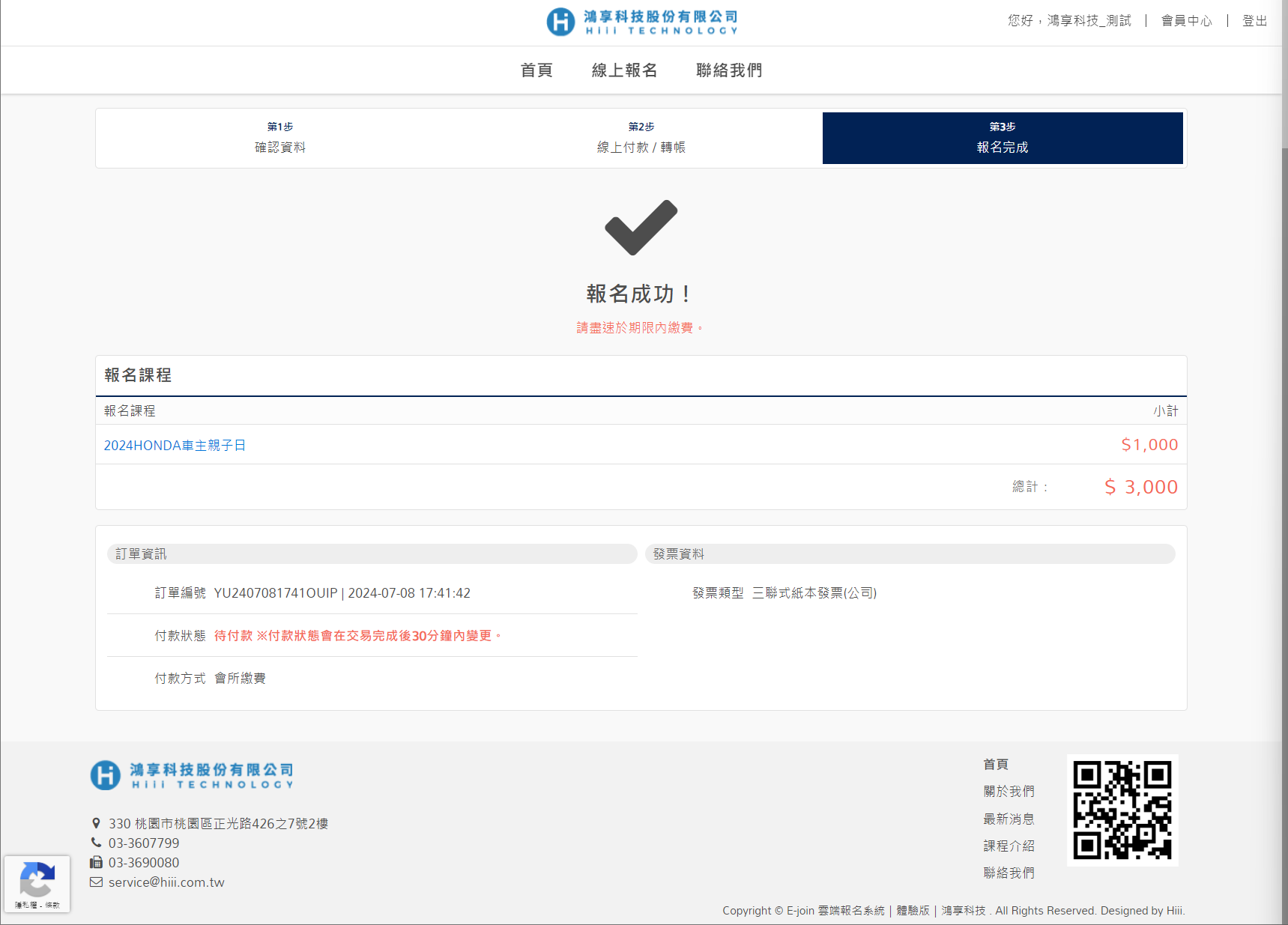Go to 聯絡我們 in top navigation
1288x925 pixels.
click(x=728, y=70)
